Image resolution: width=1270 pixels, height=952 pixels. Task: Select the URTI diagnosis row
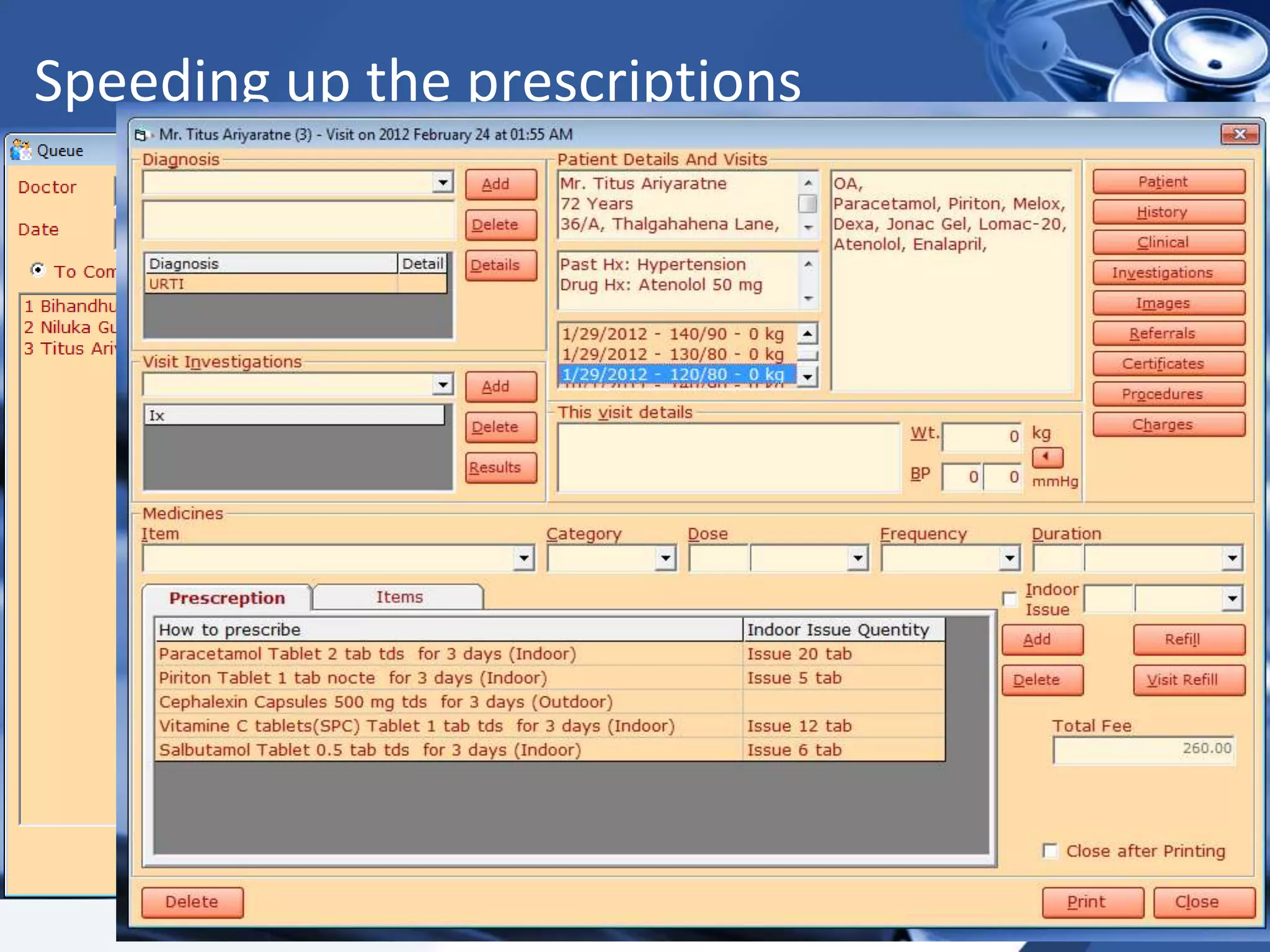[295, 284]
